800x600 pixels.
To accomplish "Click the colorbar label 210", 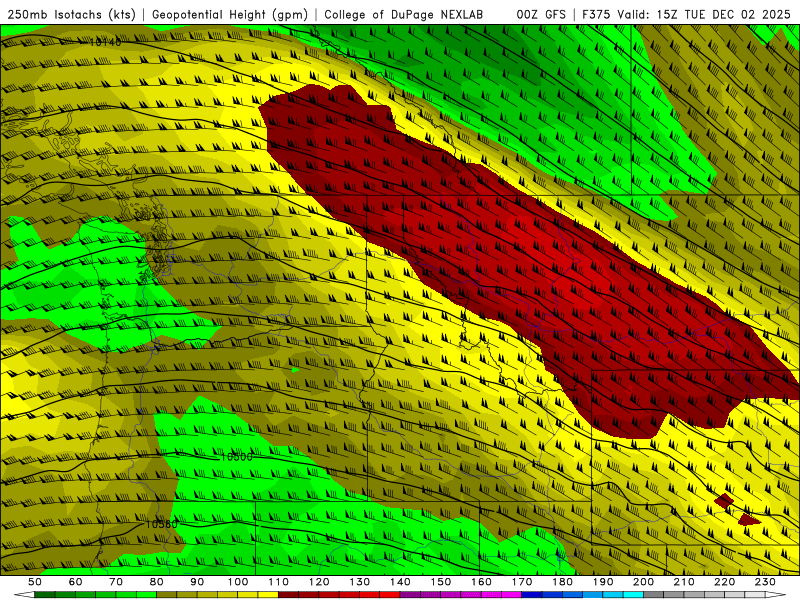I will [x=684, y=582].
